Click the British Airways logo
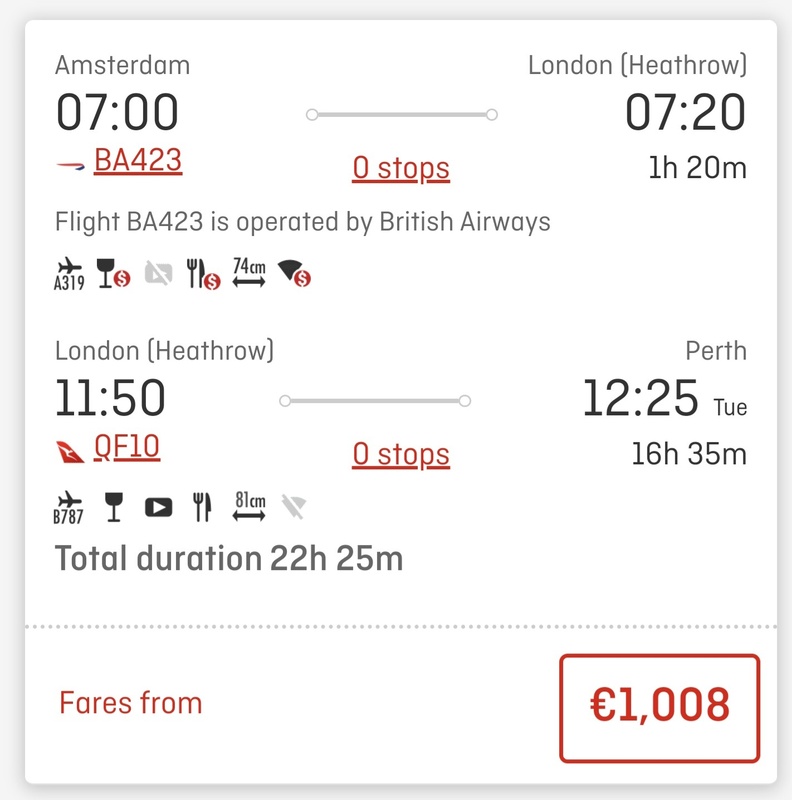The width and height of the screenshot is (792, 800). point(70,165)
